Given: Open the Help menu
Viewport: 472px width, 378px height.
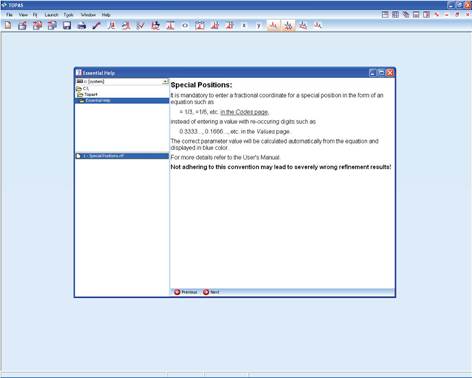Looking at the screenshot, I should tap(106, 15).
